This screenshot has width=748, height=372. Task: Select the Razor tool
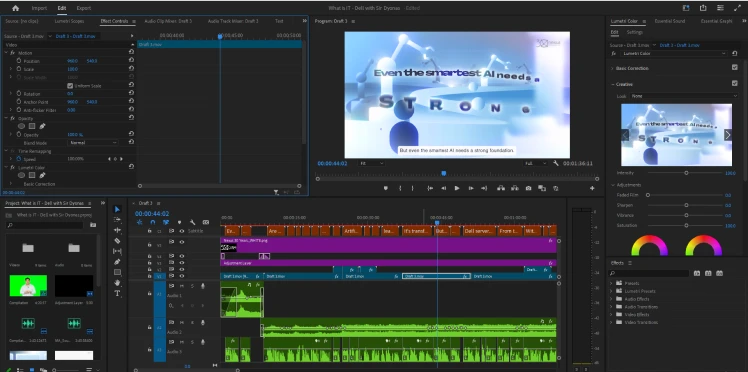pyautogui.click(x=117, y=241)
